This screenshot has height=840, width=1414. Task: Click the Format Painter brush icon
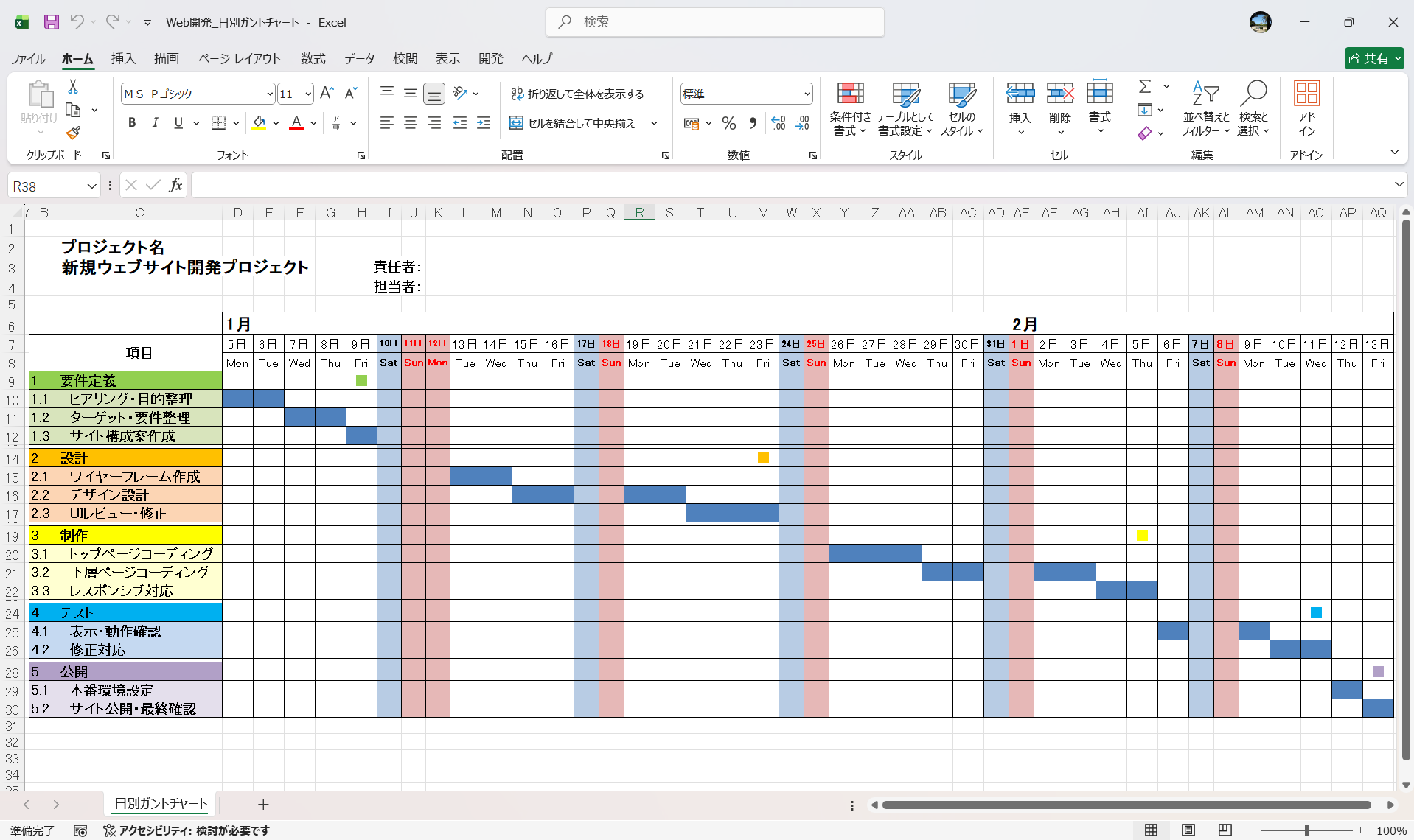pos(73,133)
